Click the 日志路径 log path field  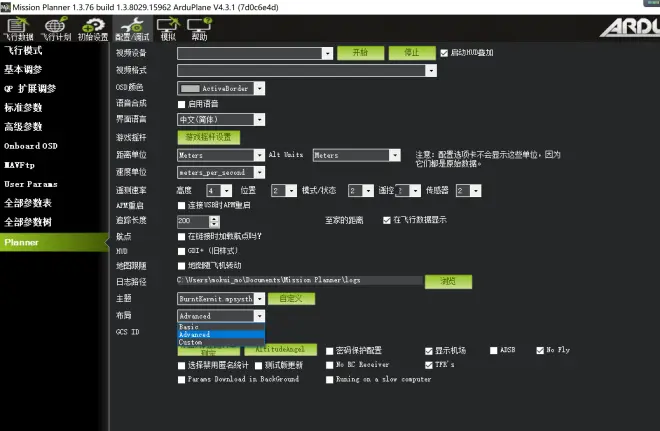click(x=300, y=280)
